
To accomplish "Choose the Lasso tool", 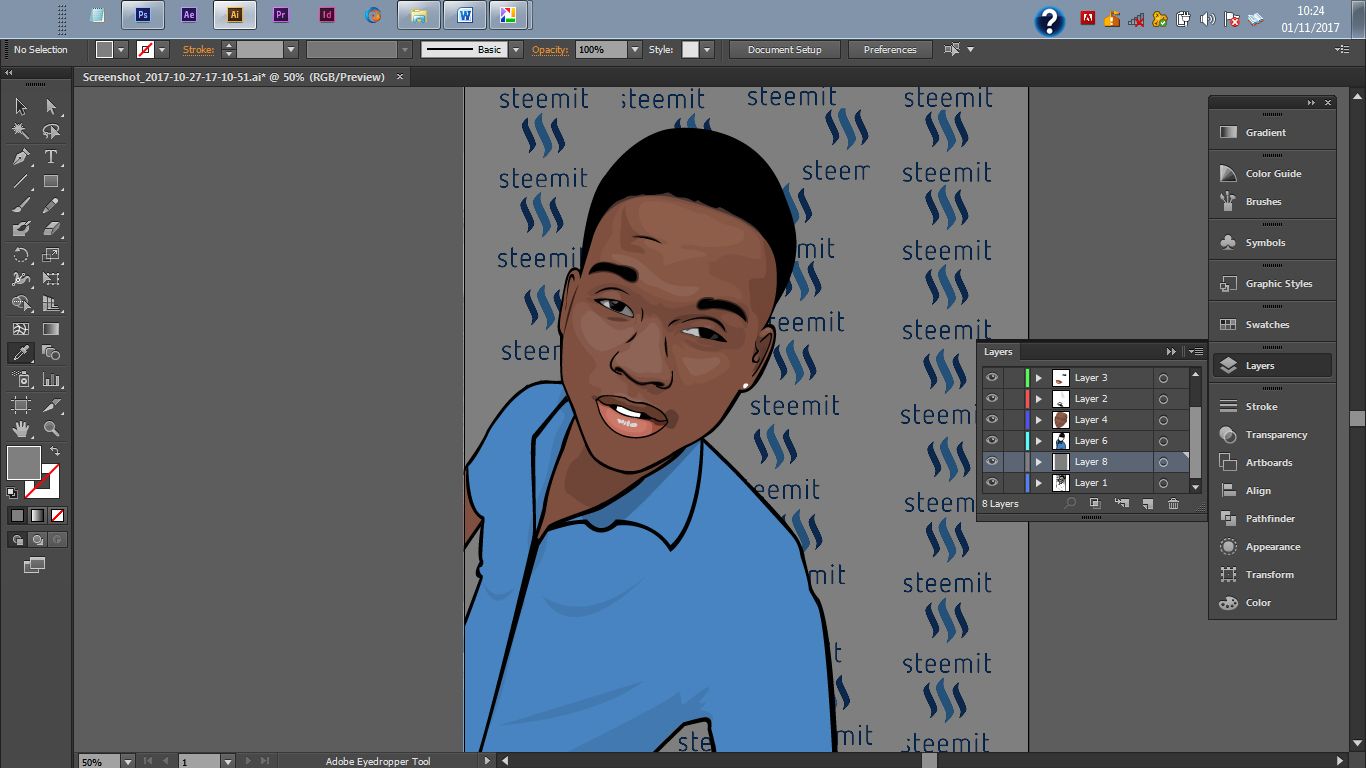I will click(x=51, y=131).
